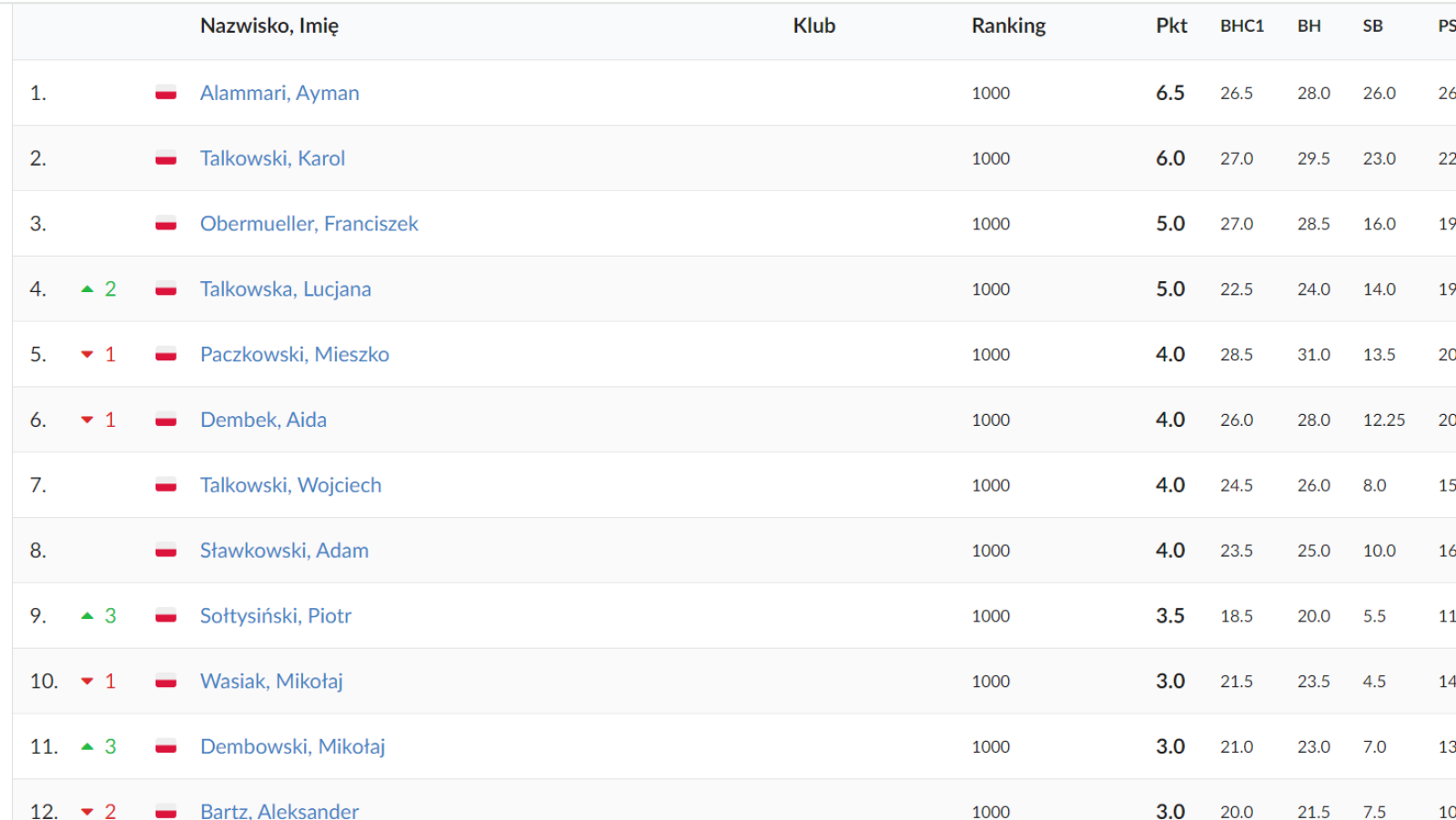Click the Pkt column header
1456x820 pixels.
pyautogui.click(x=1171, y=26)
